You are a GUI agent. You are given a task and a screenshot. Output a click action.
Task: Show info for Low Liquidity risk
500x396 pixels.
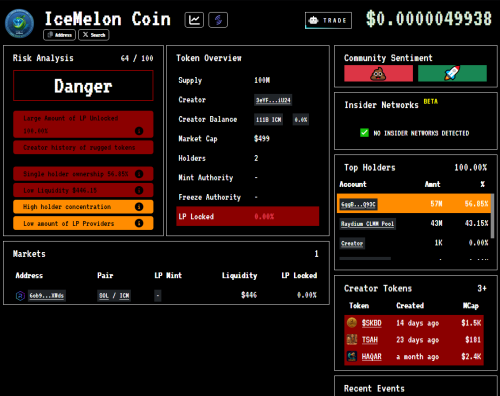[x=139, y=190]
